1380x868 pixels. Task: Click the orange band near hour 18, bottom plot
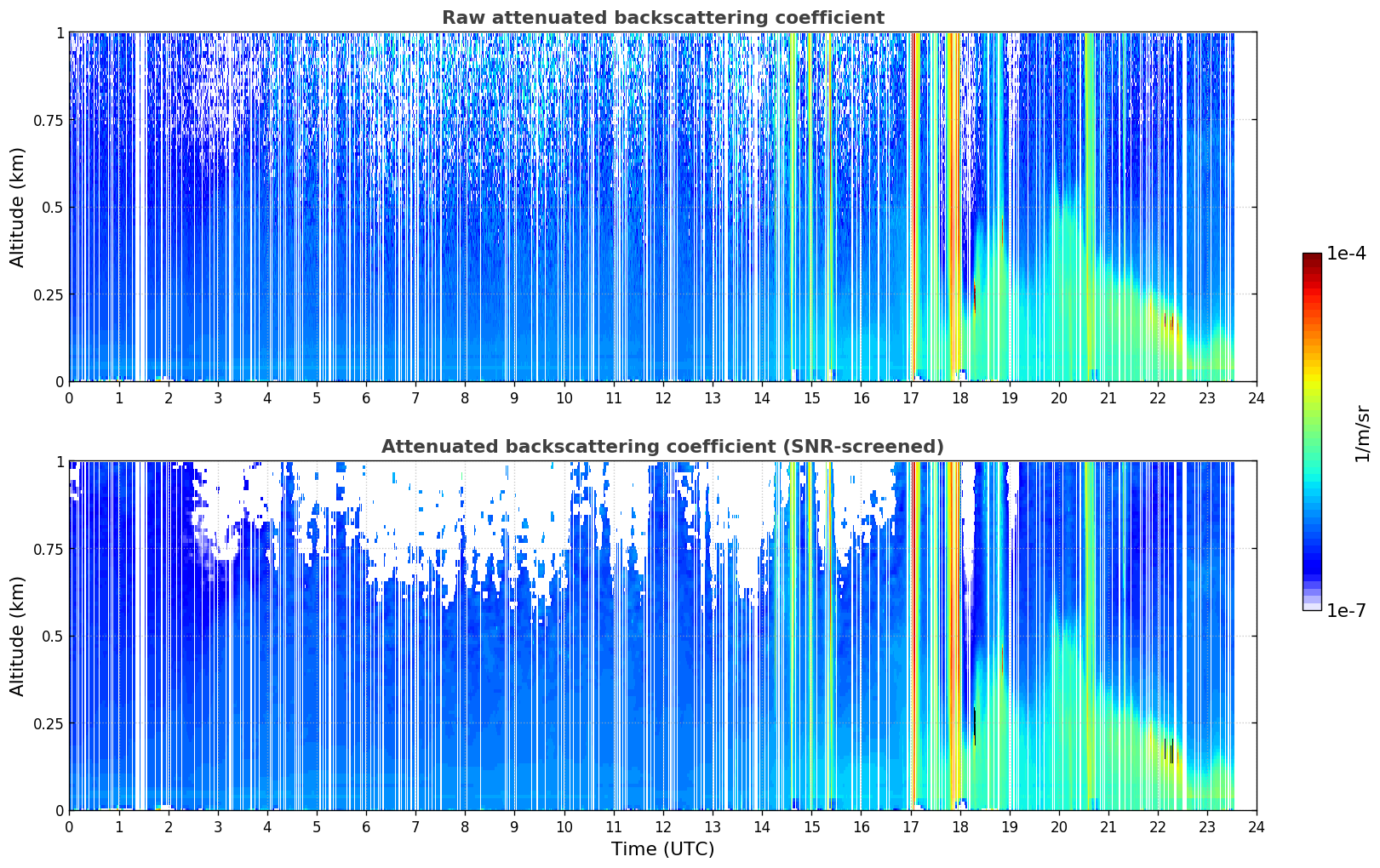click(954, 636)
